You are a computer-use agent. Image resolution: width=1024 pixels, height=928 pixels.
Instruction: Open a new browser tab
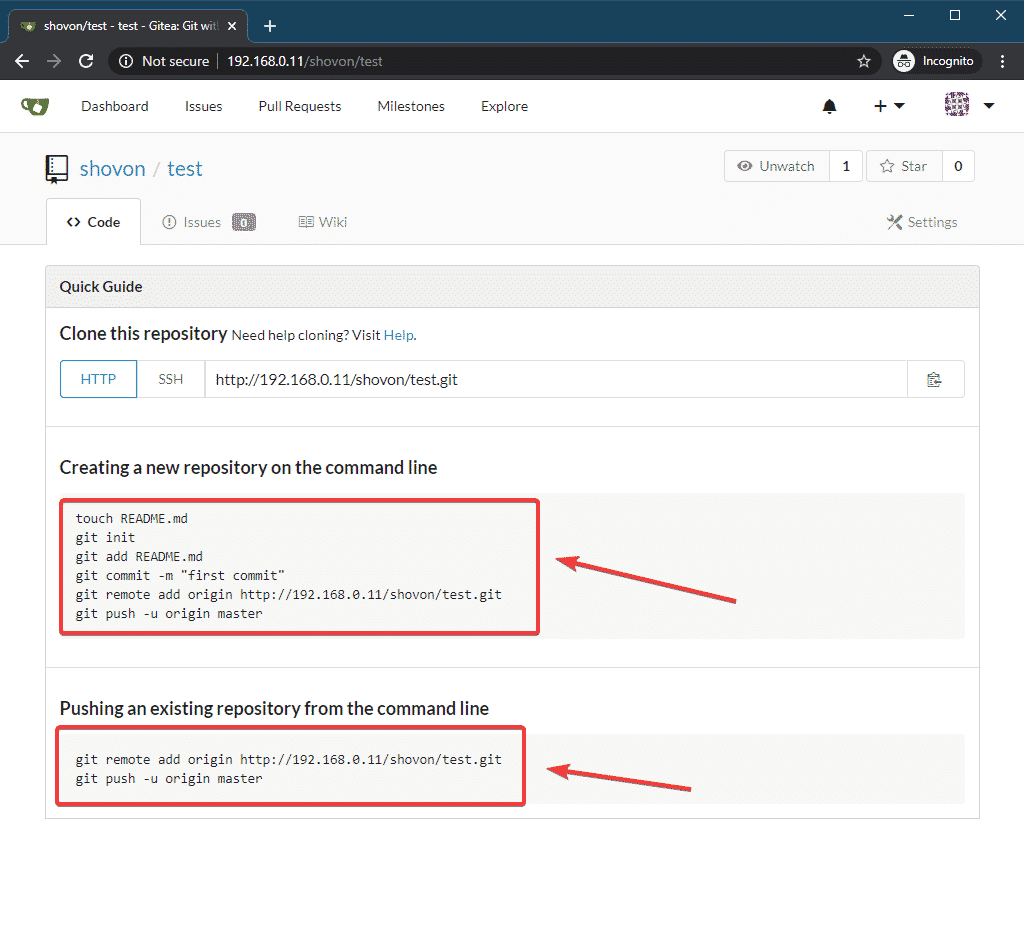click(x=269, y=26)
